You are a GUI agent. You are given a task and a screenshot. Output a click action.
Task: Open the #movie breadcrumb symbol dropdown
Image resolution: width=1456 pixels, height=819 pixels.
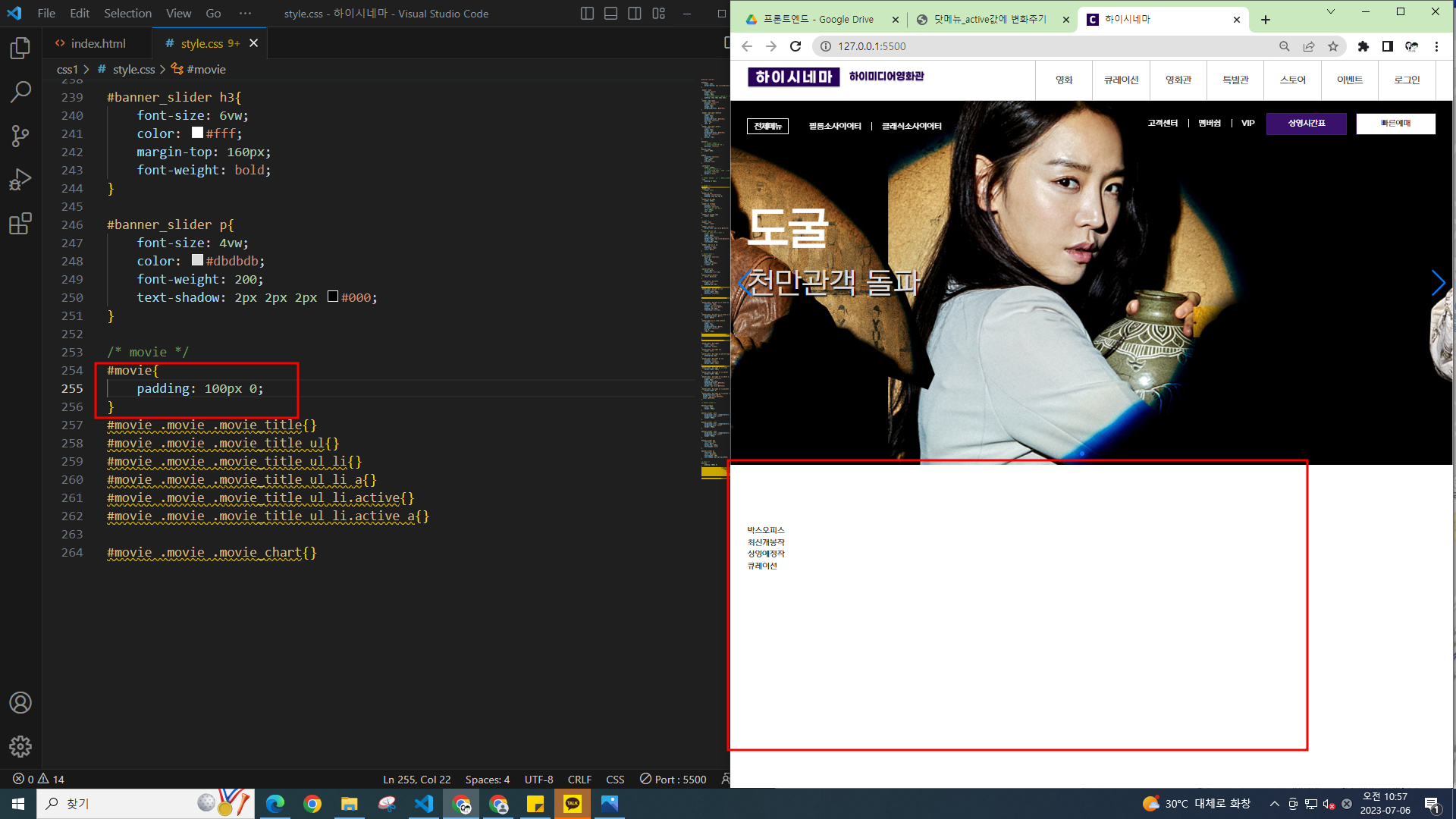(206, 69)
